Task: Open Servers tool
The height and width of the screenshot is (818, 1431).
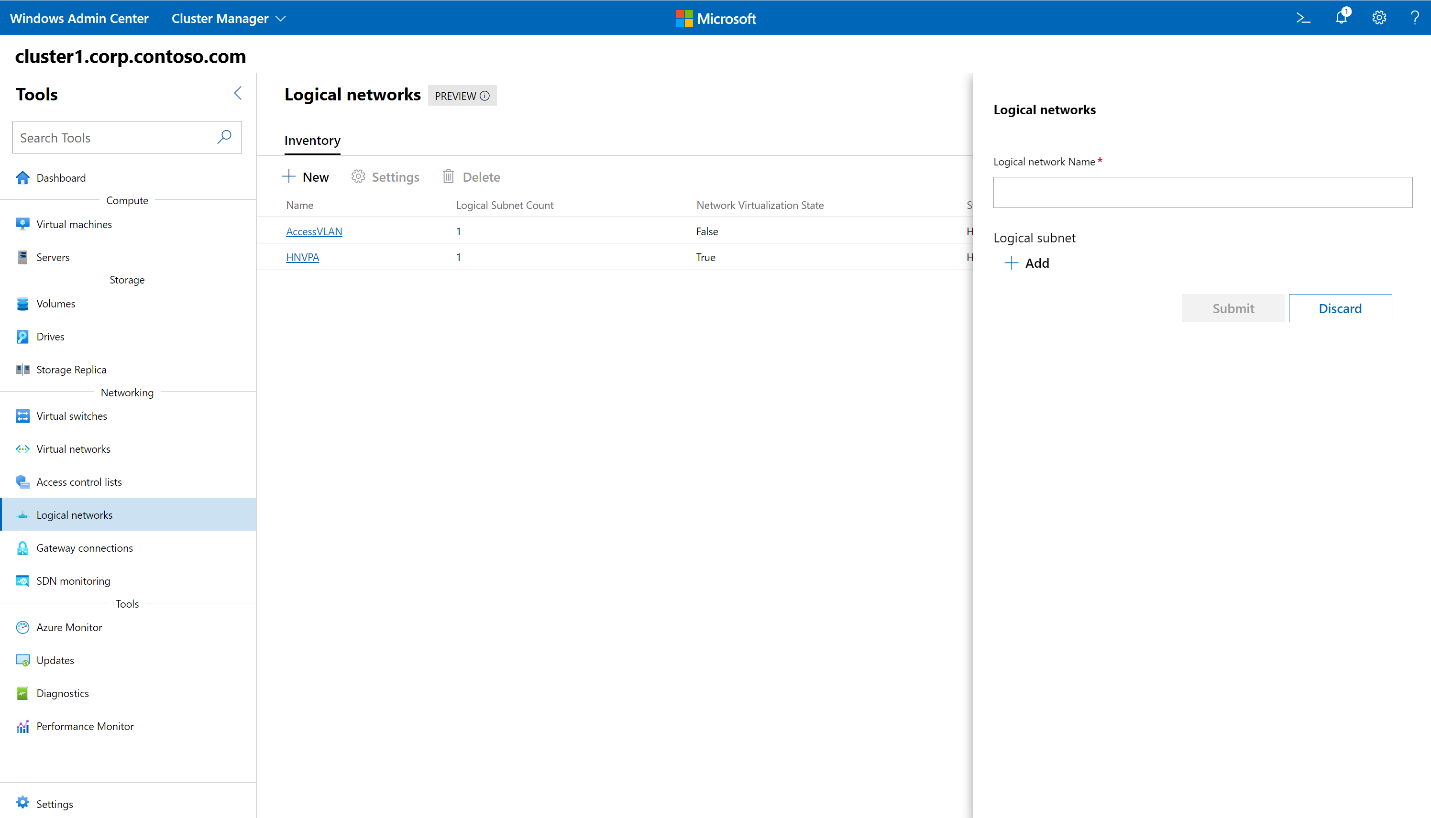Action: pos(128,257)
